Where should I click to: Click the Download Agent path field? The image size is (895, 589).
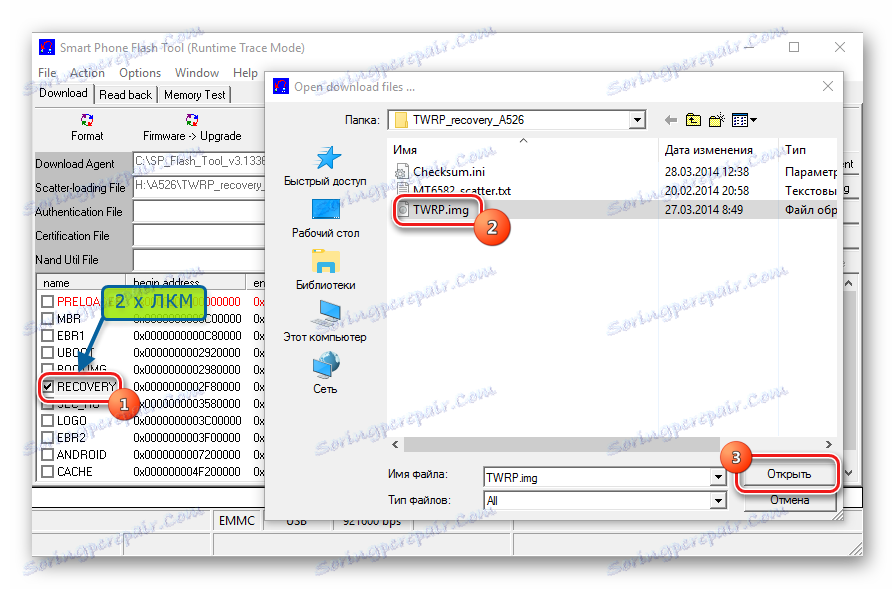(x=199, y=162)
